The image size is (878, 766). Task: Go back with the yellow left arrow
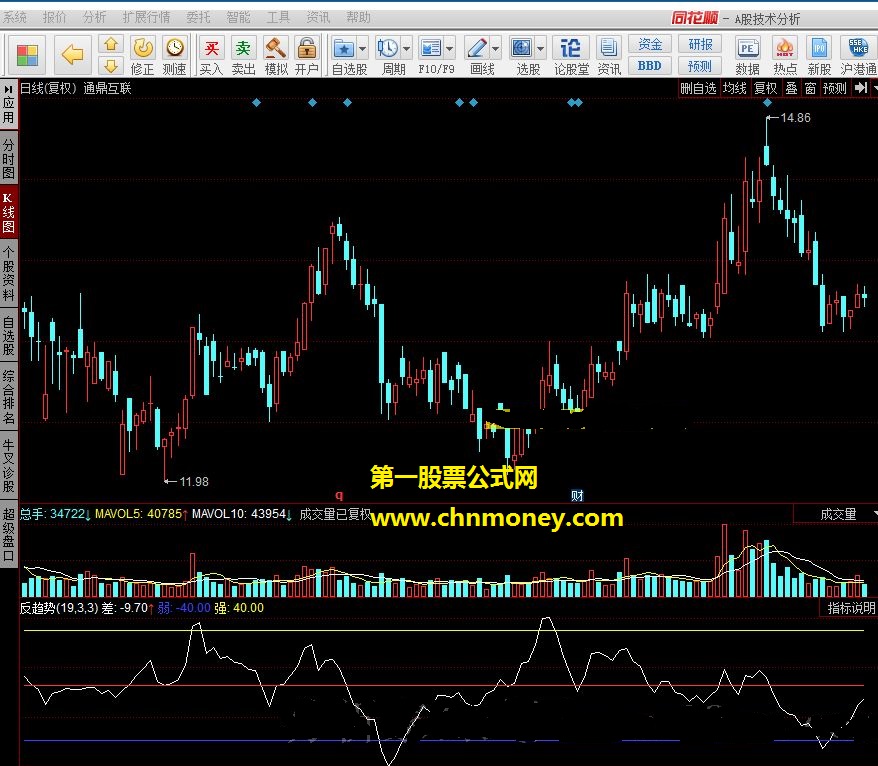tap(73, 55)
